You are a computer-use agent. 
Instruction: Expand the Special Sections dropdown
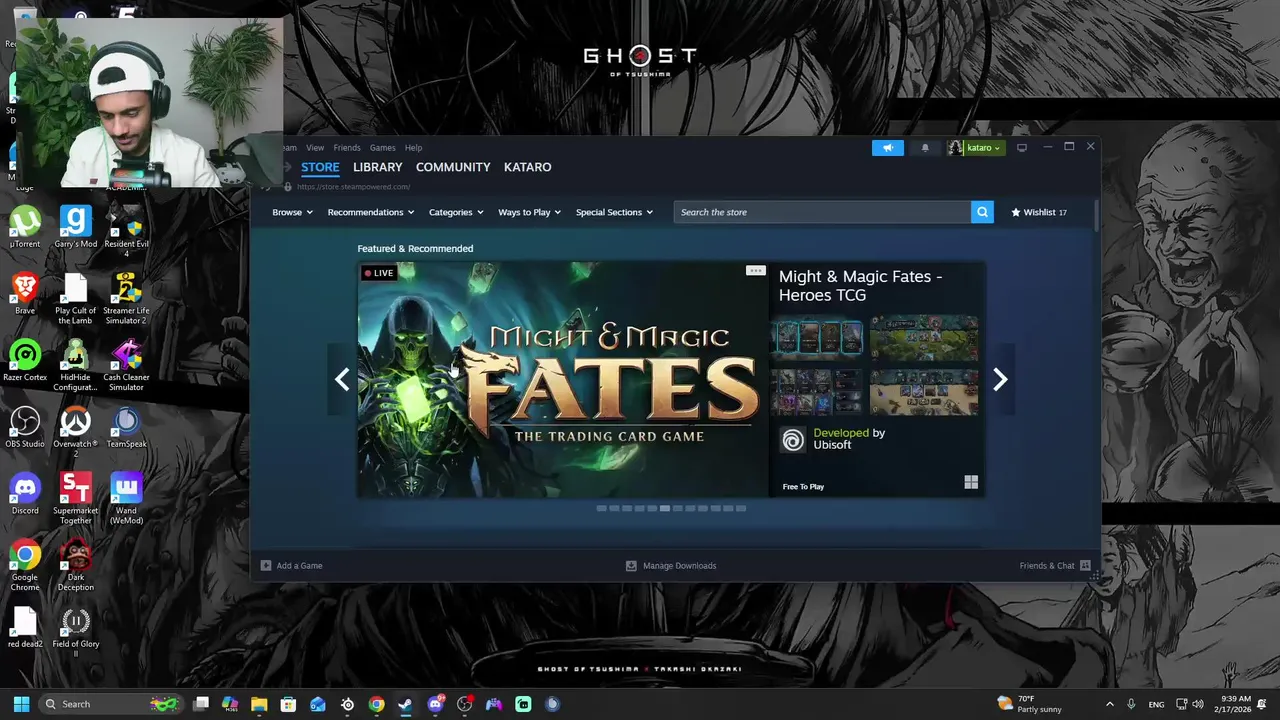[614, 212]
